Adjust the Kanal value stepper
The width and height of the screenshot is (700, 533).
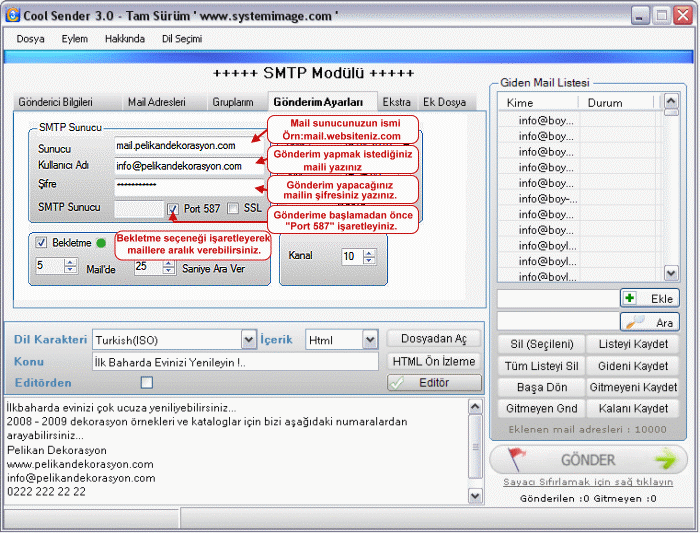point(369,256)
